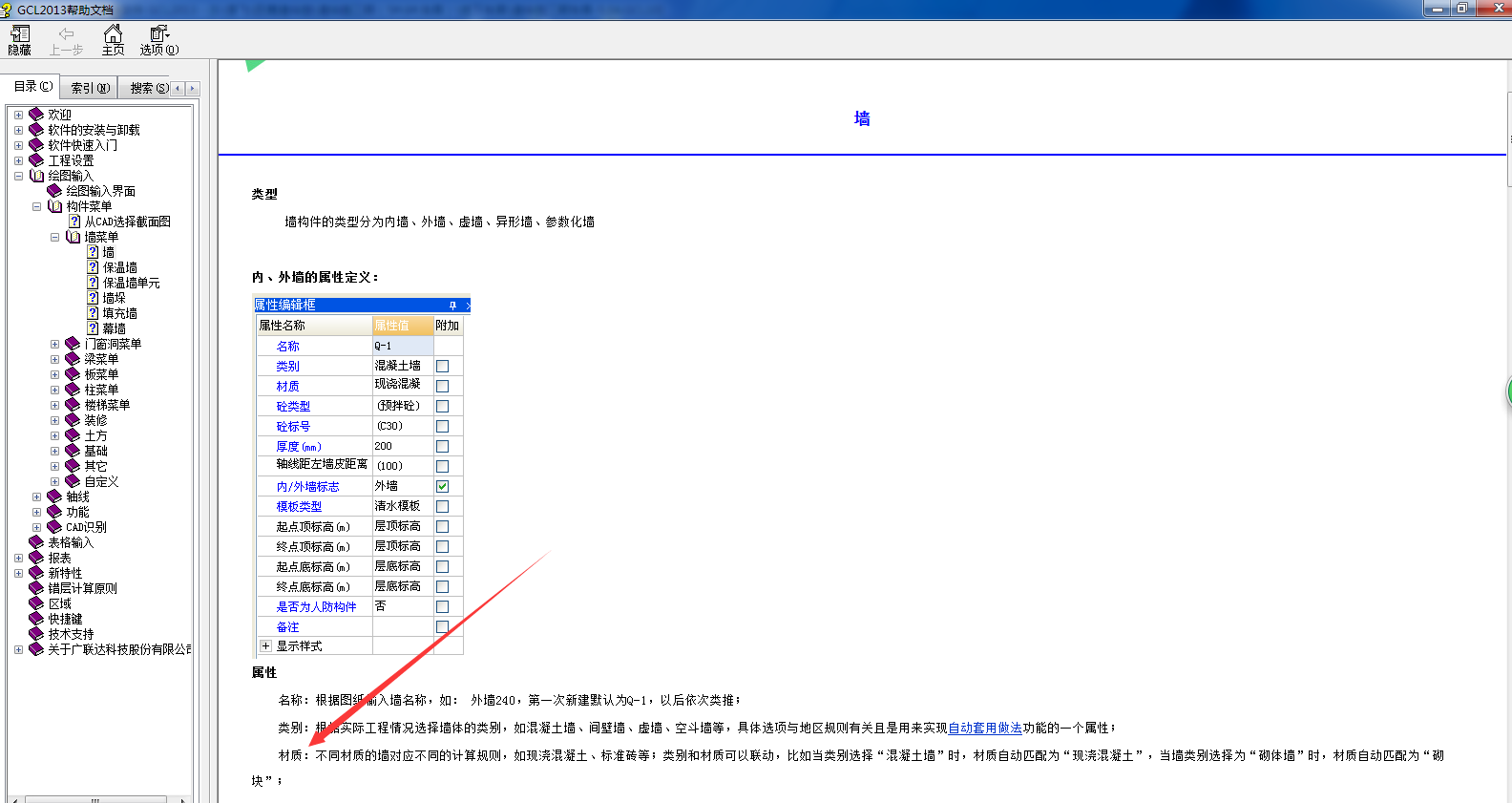Click the question-page icon beside 保温墙
This screenshot has height=803, width=1512.
tap(93, 267)
